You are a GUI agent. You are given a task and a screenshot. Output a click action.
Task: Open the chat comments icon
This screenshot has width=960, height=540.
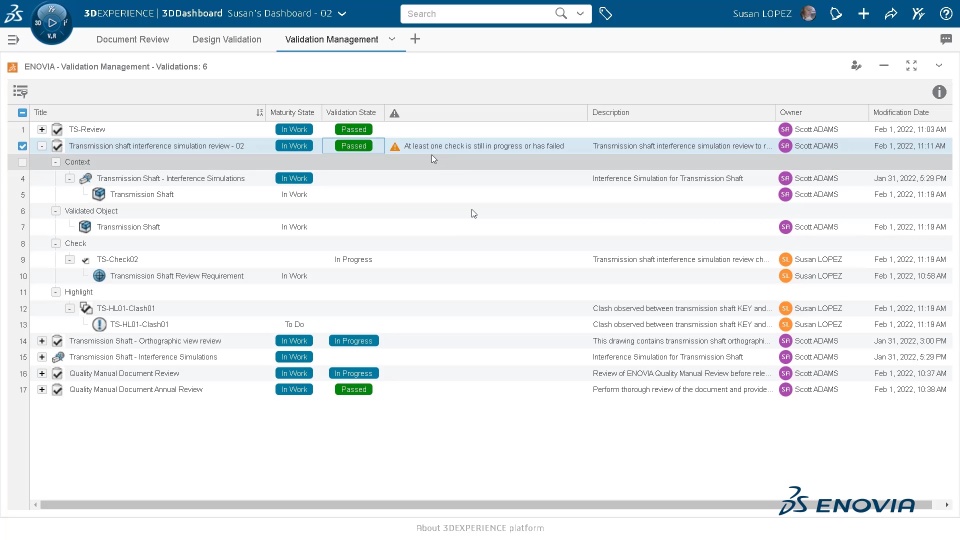coord(946,39)
